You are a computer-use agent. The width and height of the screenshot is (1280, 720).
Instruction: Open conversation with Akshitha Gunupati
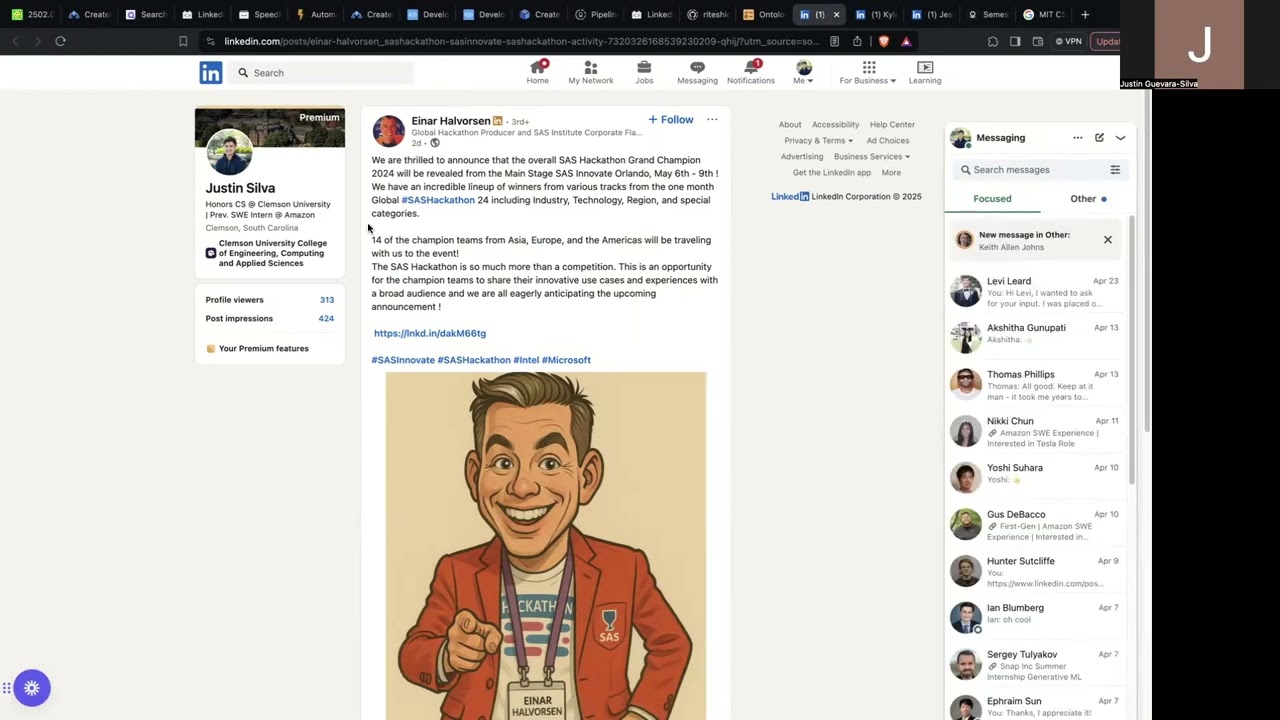(1036, 338)
